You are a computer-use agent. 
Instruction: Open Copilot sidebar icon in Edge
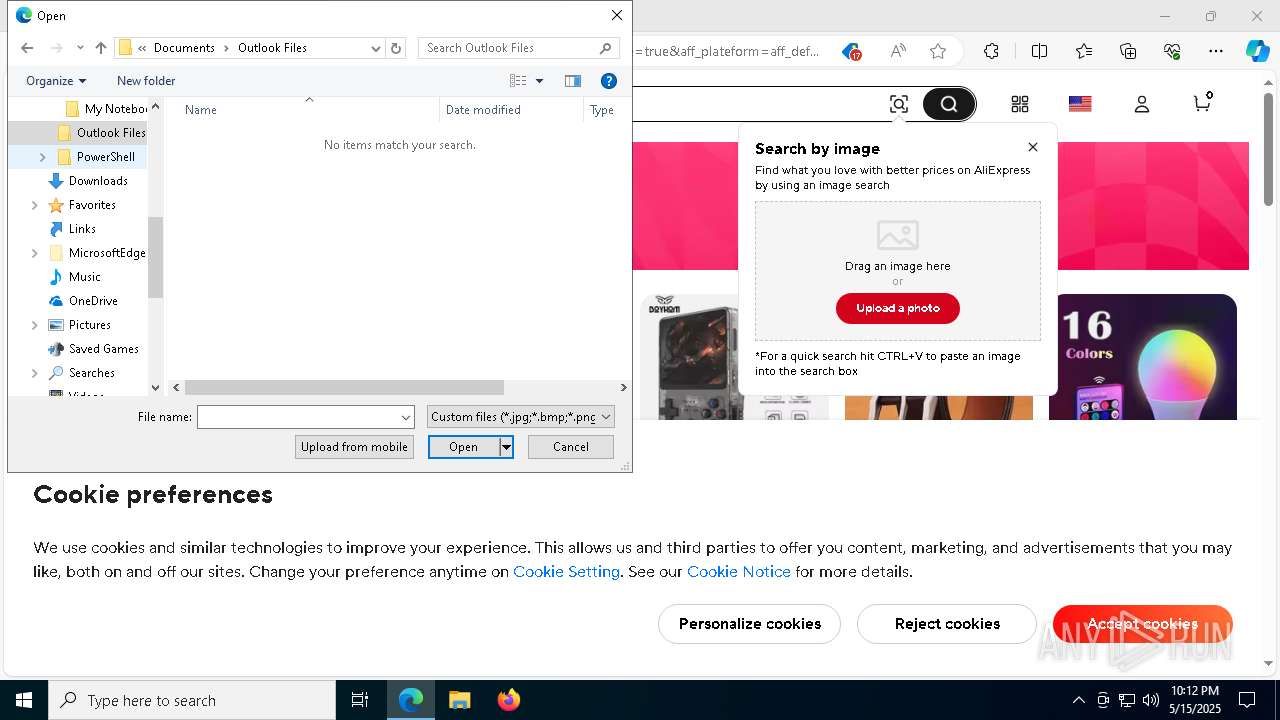[1257, 51]
